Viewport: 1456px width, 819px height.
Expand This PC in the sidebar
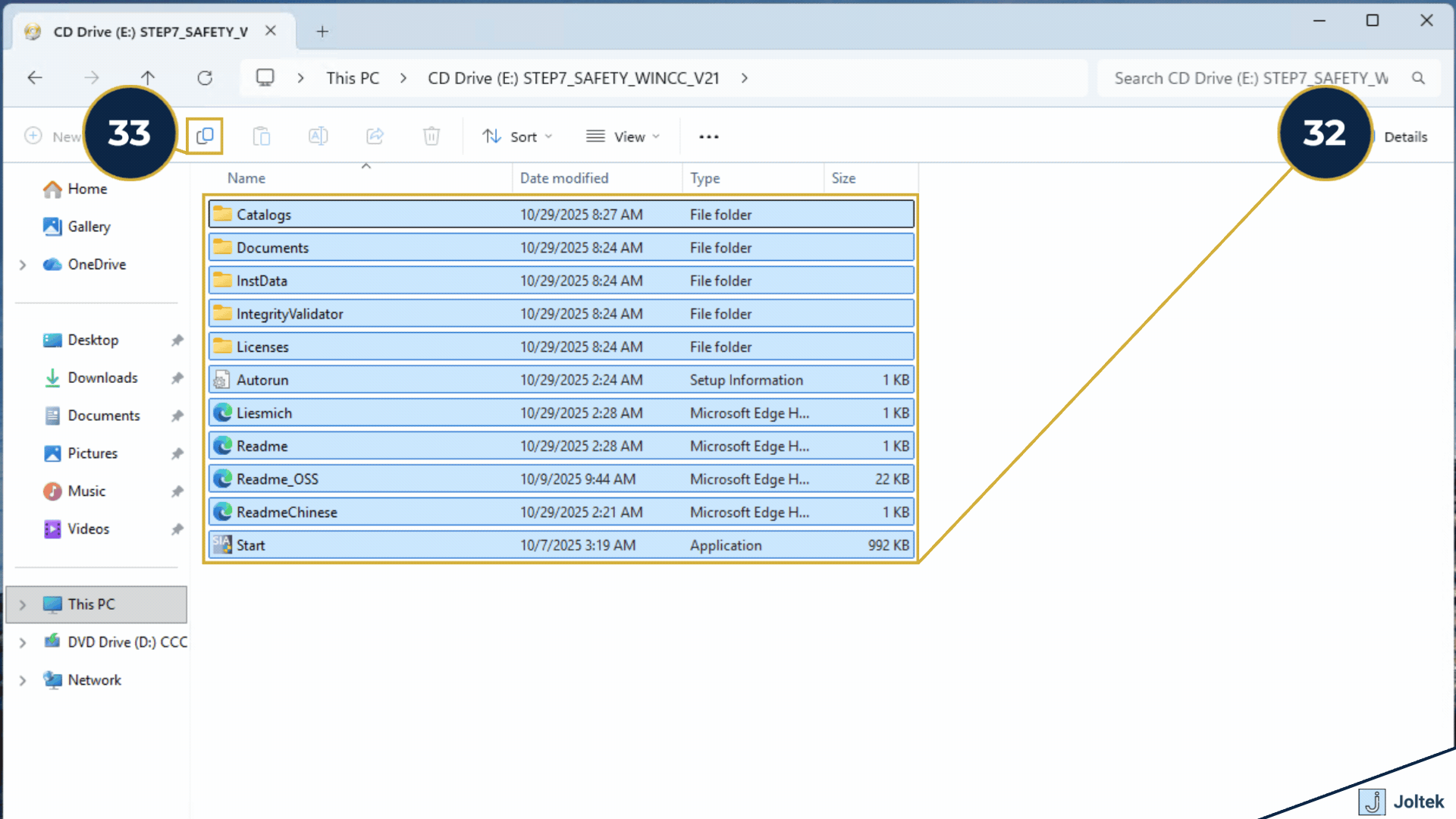tap(22, 604)
